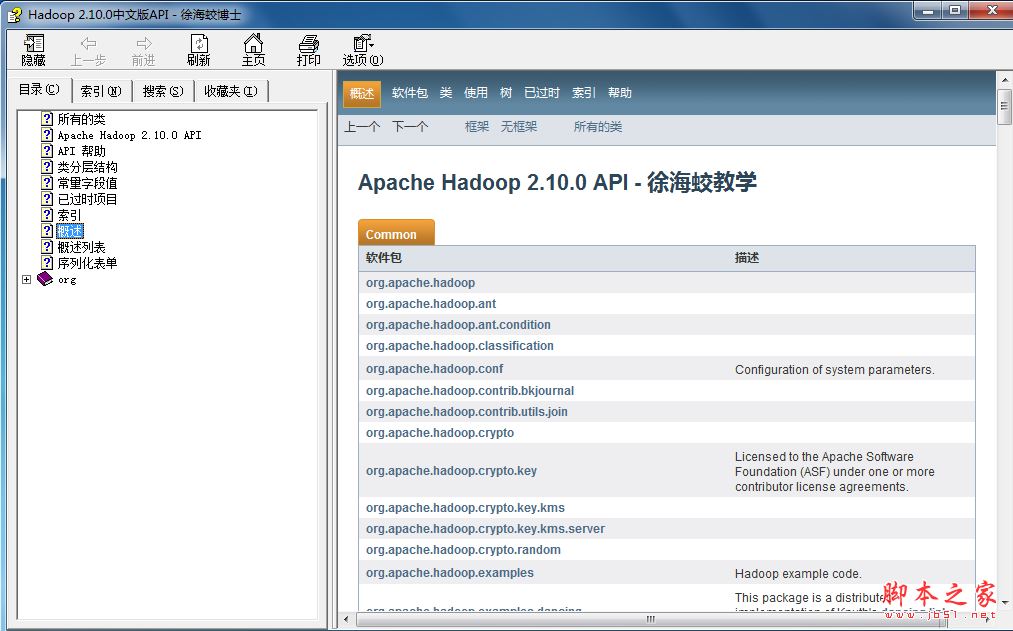Screen dimensions: 1013x631
Task: Open org.apache.hadoop.crypto.key.kms.server link
Action: click(x=485, y=529)
